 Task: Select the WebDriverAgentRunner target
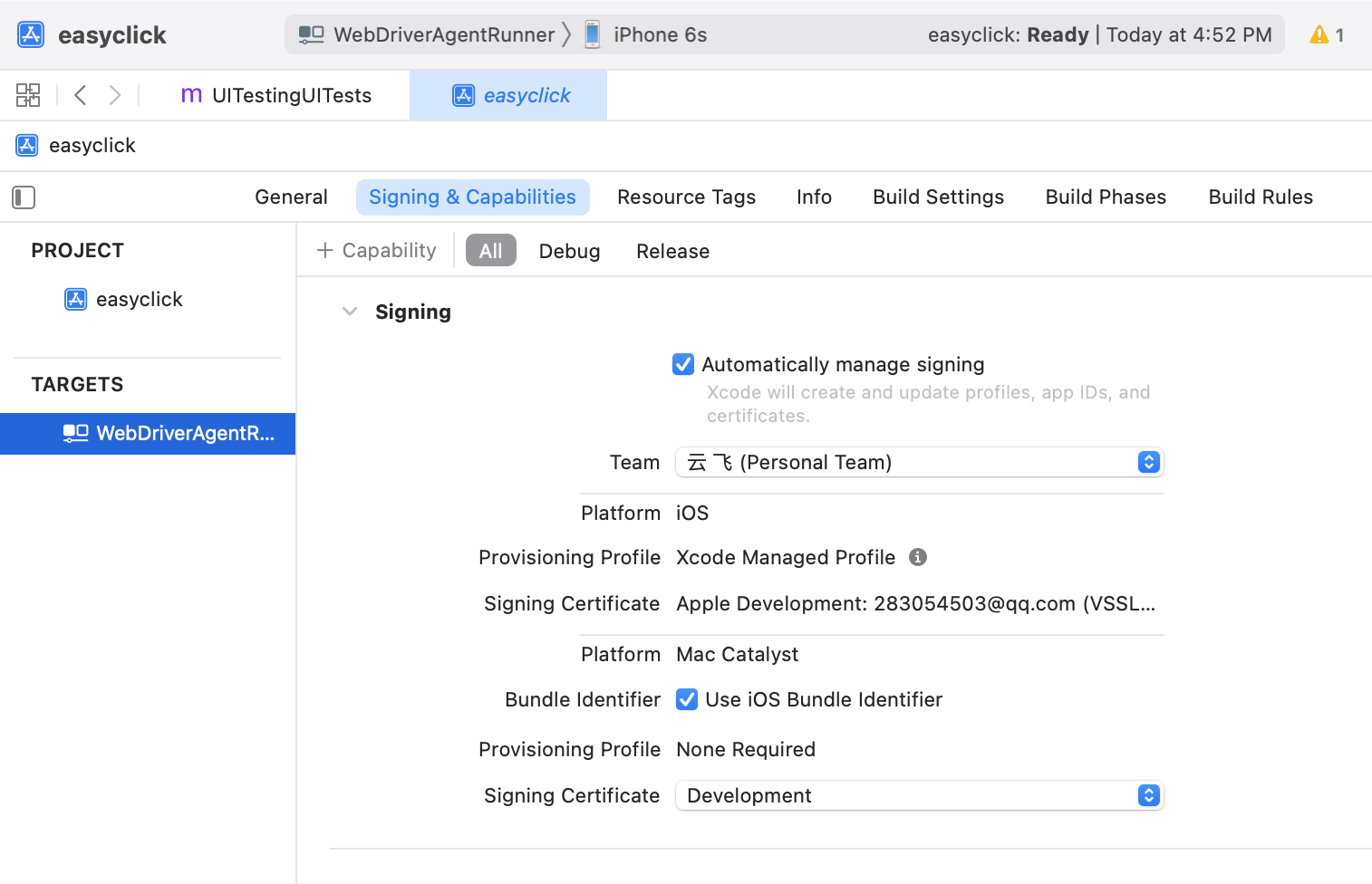(x=148, y=434)
